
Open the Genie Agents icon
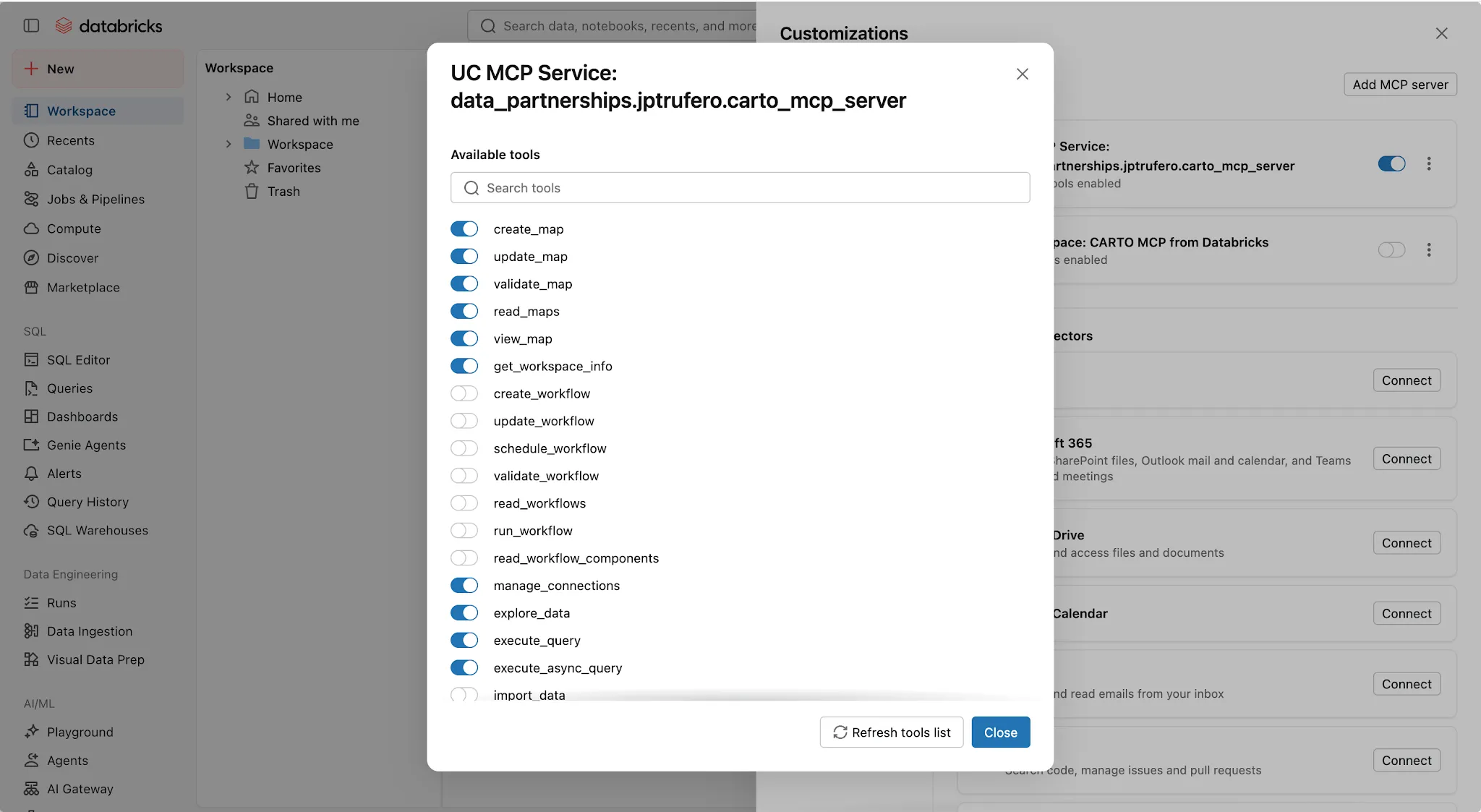click(31, 445)
